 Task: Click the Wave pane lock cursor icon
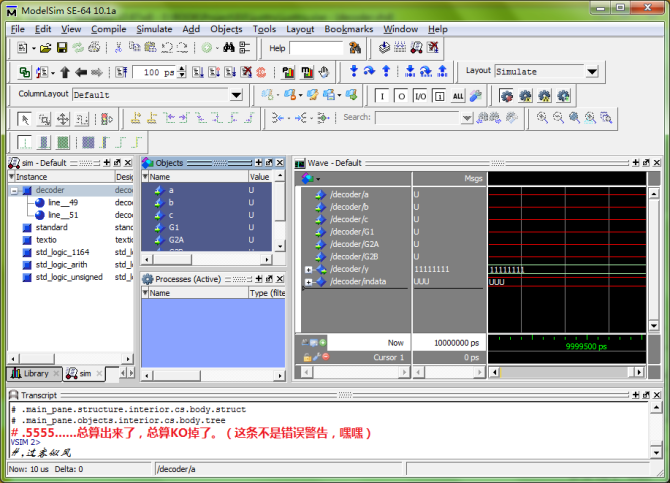click(307, 357)
